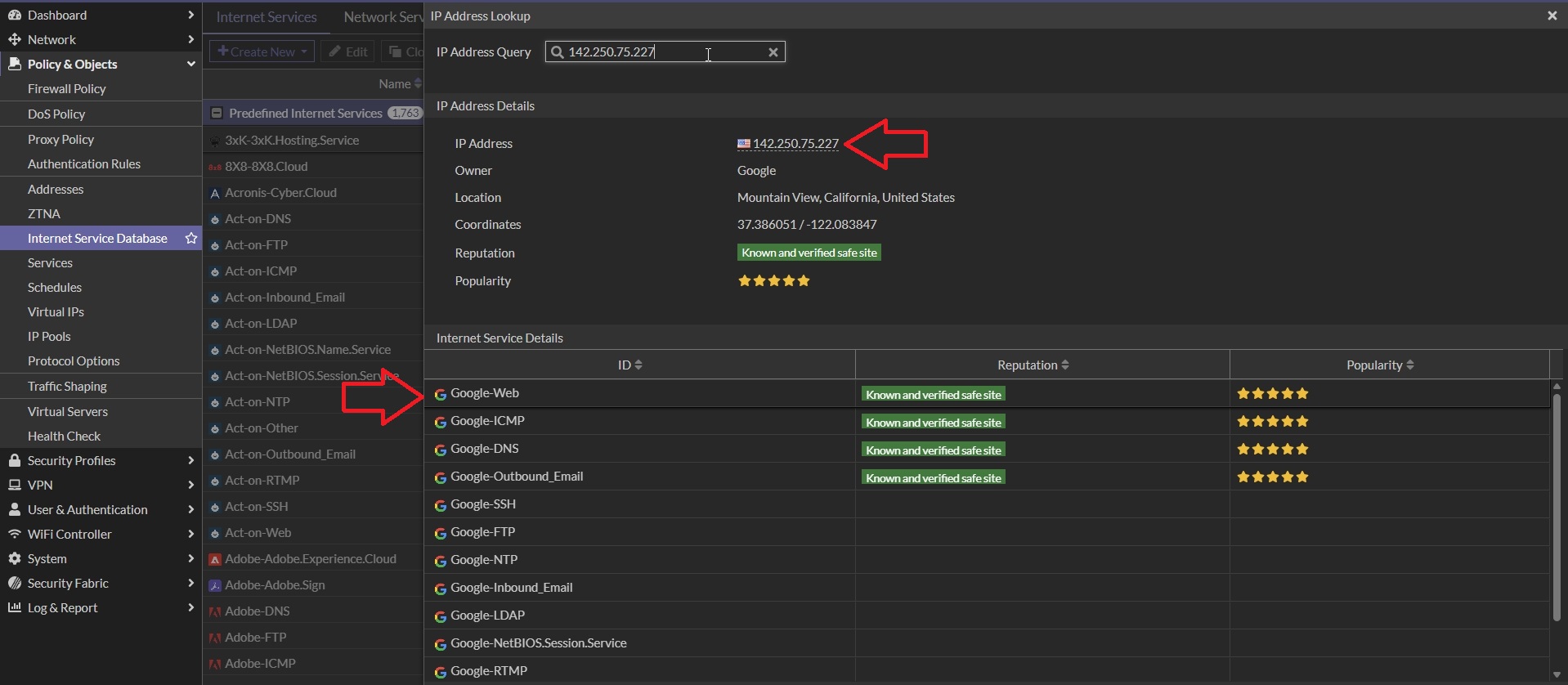Expand the WiFi Controller chevron
Screen dimensions: 1568x685
pyautogui.click(x=190, y=534)
